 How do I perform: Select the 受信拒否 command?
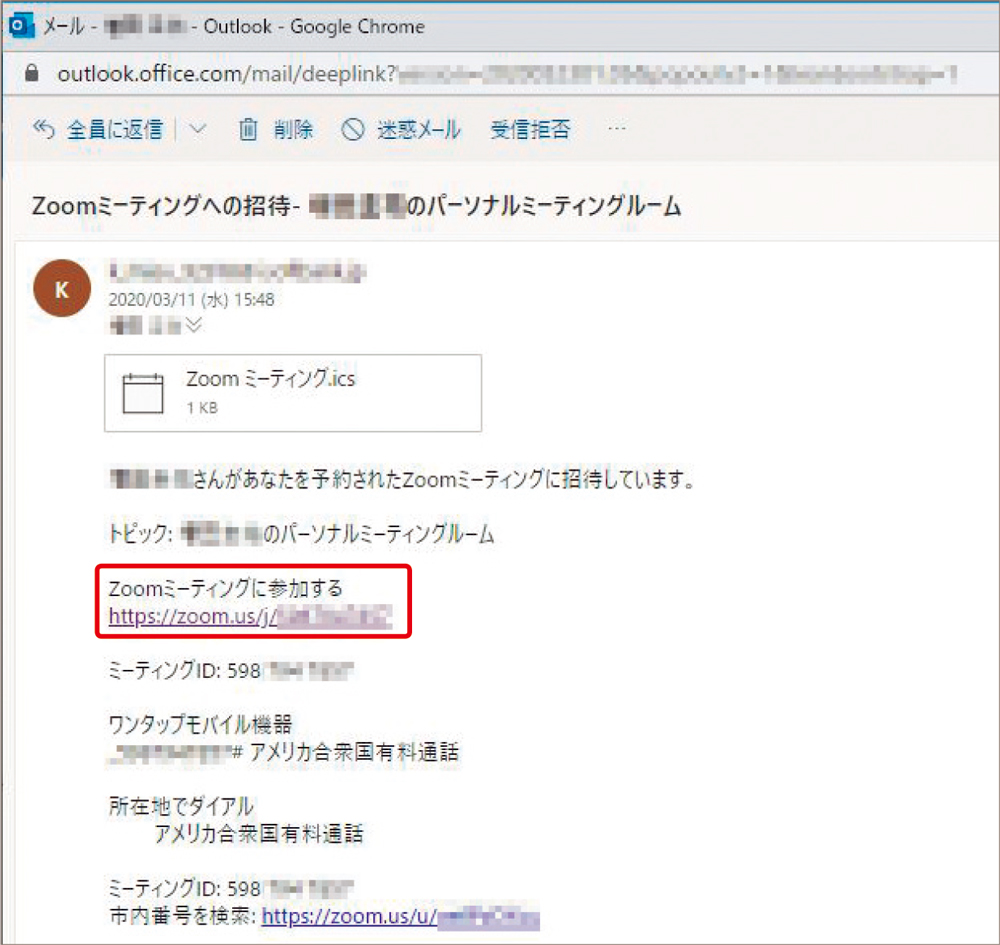(x=531, y=129)
